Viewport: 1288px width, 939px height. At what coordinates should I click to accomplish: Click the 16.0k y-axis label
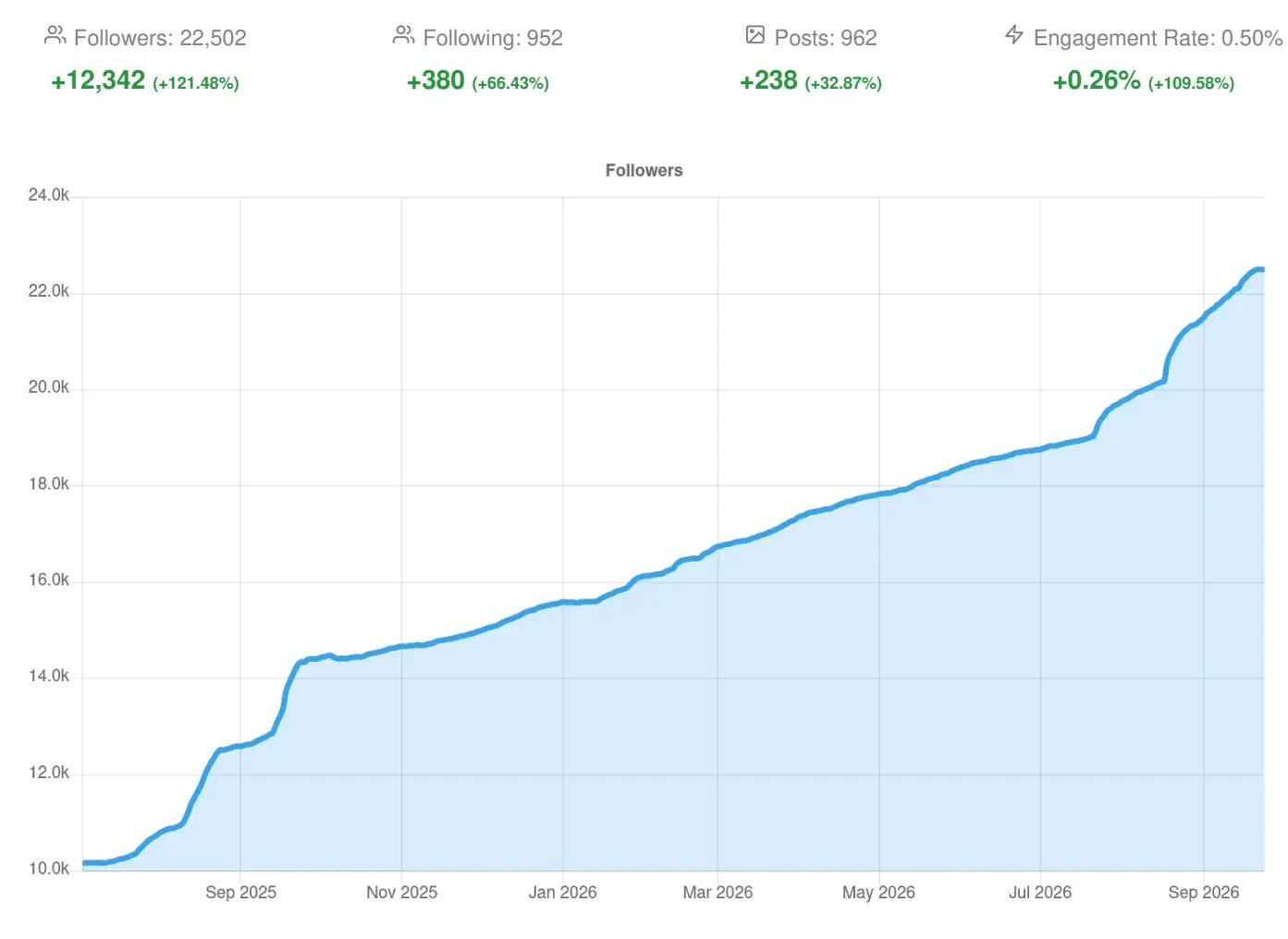(49, 580)
